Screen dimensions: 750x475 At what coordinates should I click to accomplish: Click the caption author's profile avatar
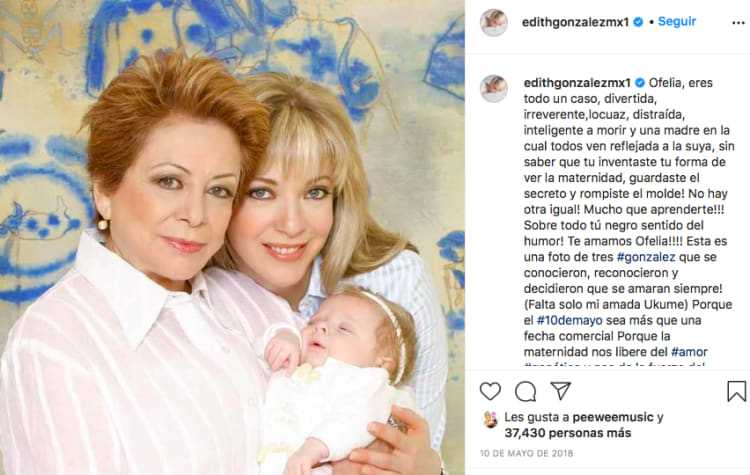pos(494,88)
